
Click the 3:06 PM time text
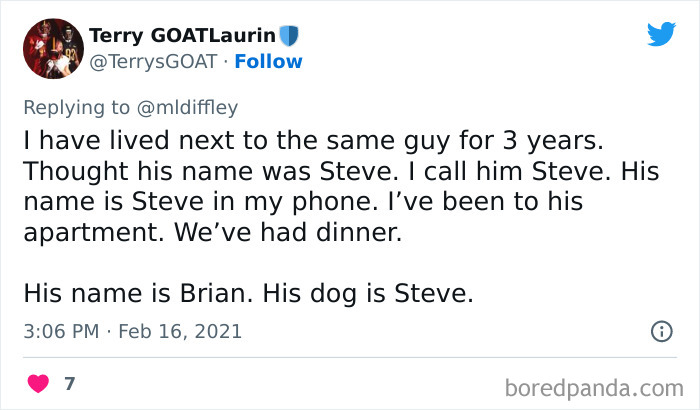point(62,330)
